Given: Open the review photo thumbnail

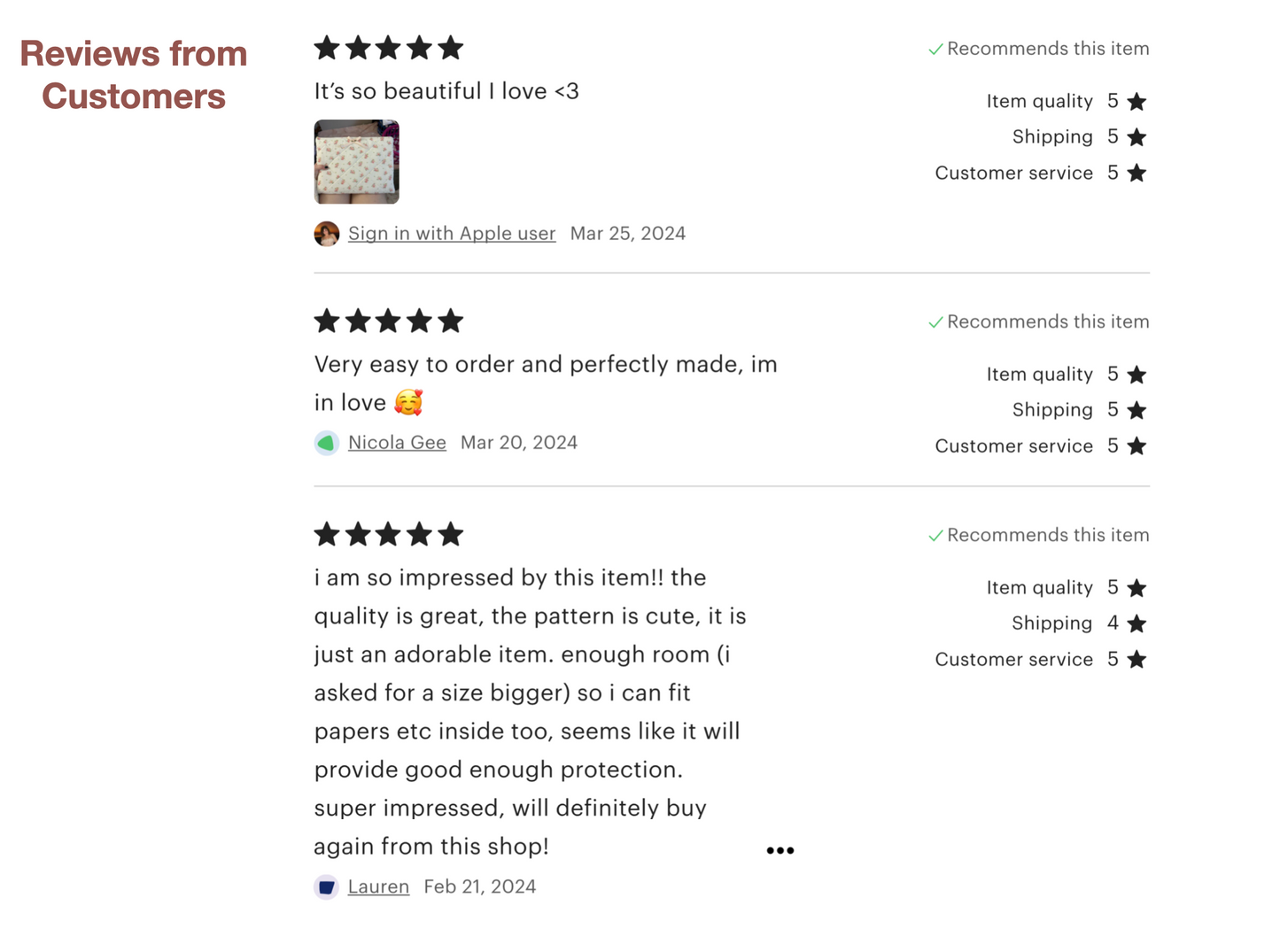Looking at the screenshot, I should 356,162.
